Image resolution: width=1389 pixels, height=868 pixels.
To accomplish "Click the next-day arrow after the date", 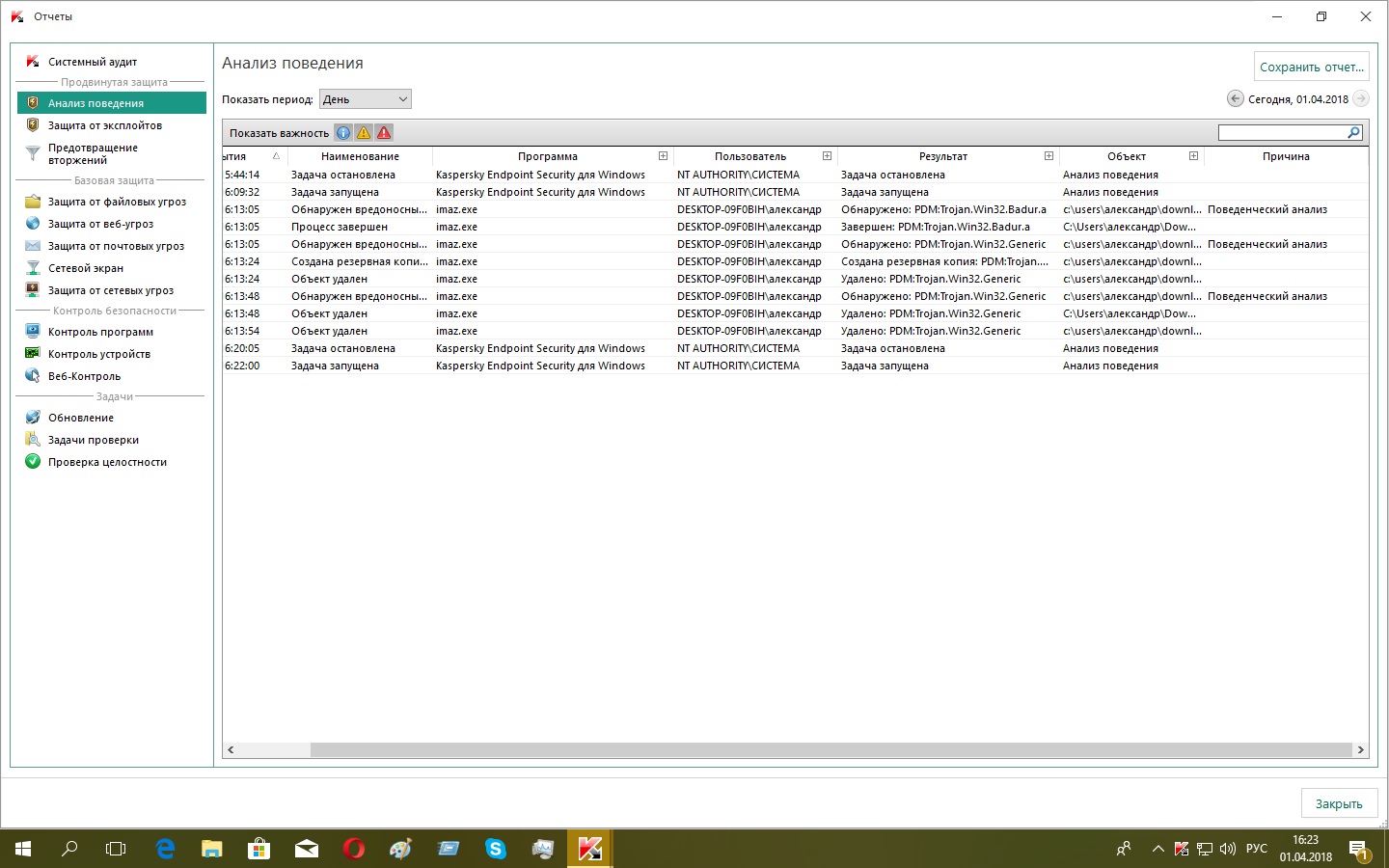I will 1361,98.
